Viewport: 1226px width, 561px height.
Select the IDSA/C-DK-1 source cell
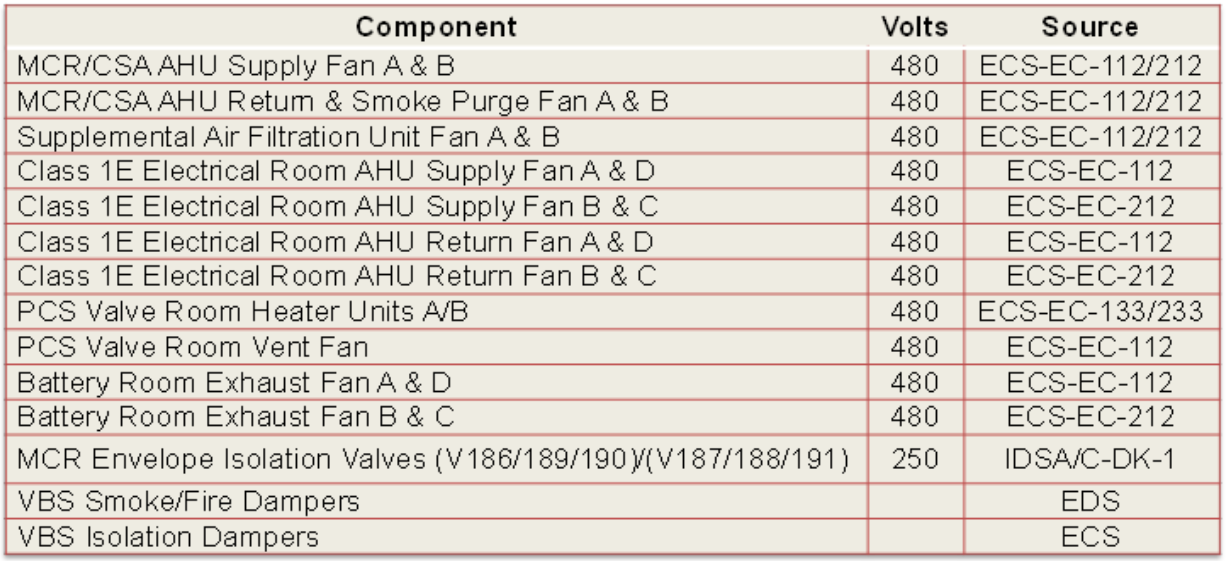(1090, 459)
